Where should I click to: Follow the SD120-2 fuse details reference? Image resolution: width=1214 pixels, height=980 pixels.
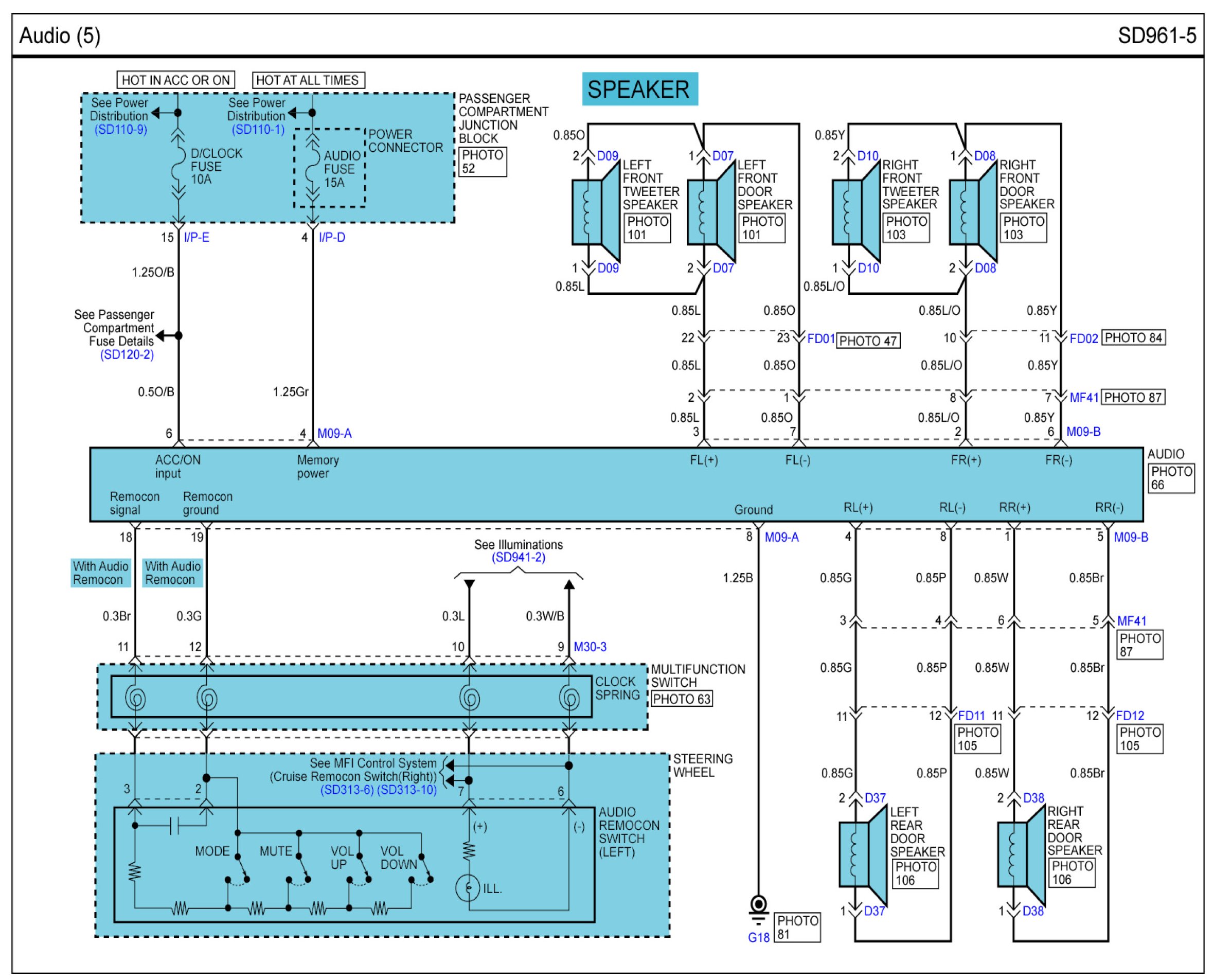click(x=127, y=354)
